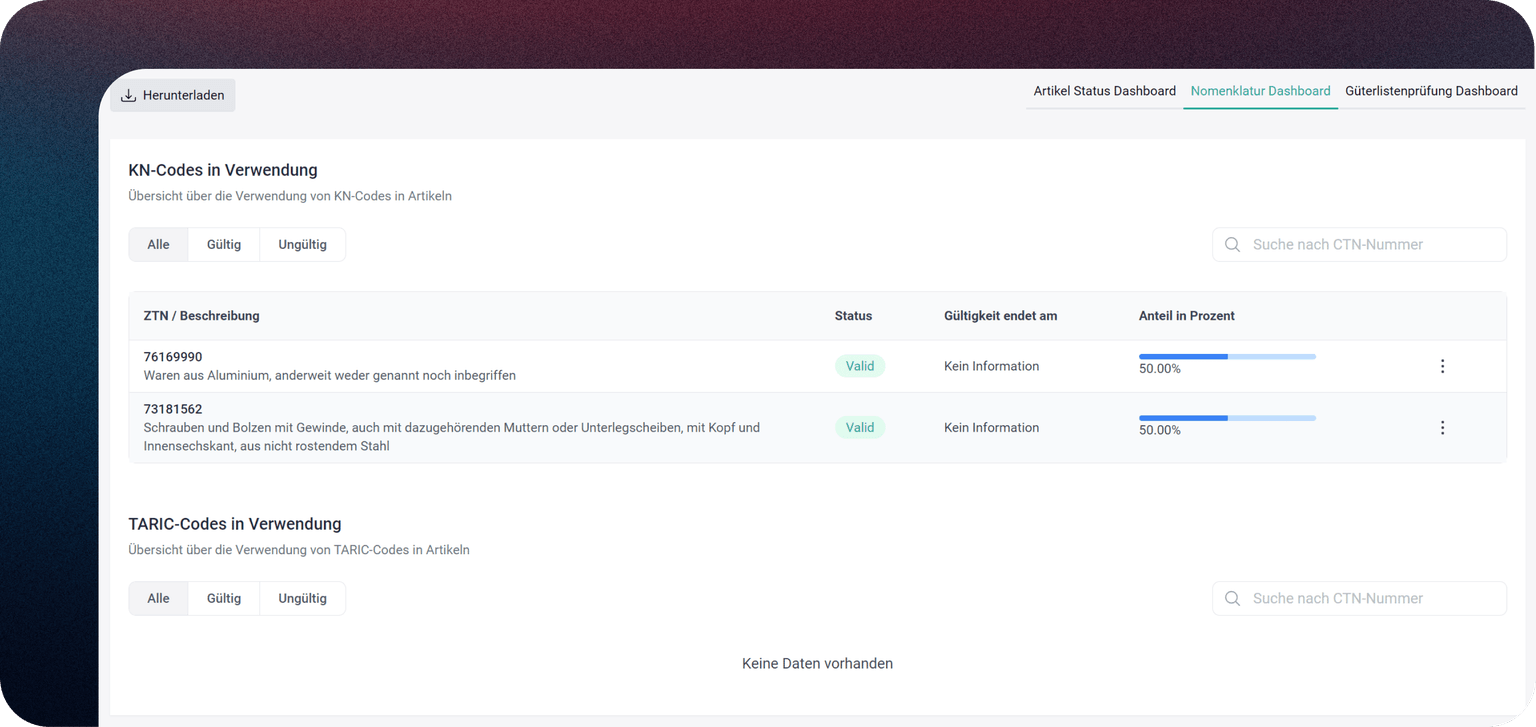The image size is (1536, 727).
Task: Click the download icon beside Herunterladen
Action: point(128,94)
